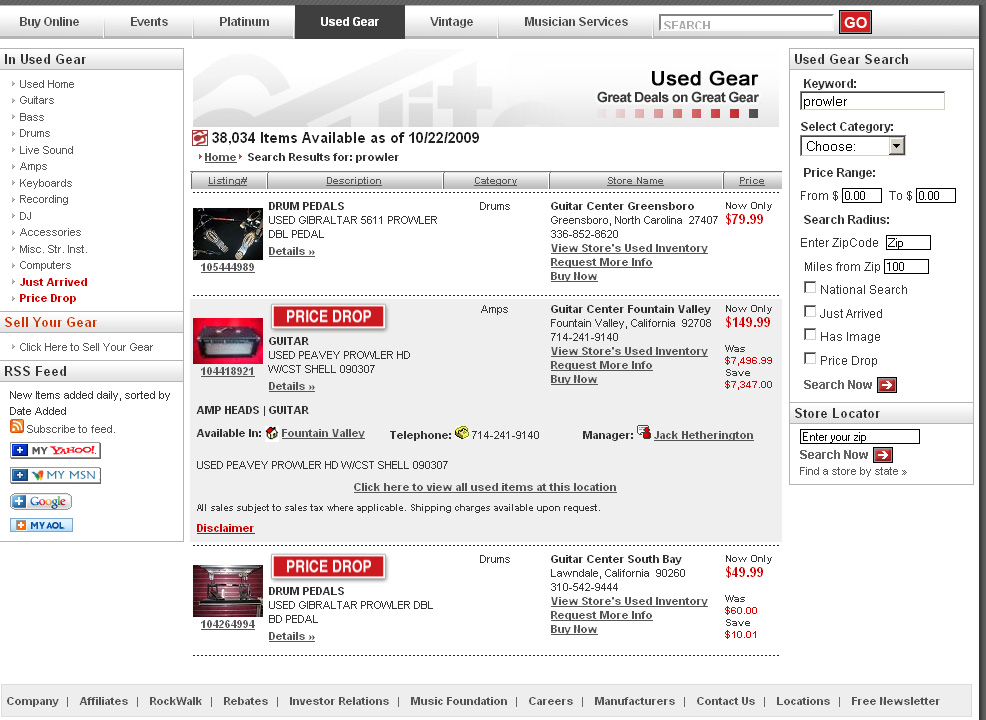Click the Fountain Valley store location icon

pyautogui.click(x=272, y=433)
